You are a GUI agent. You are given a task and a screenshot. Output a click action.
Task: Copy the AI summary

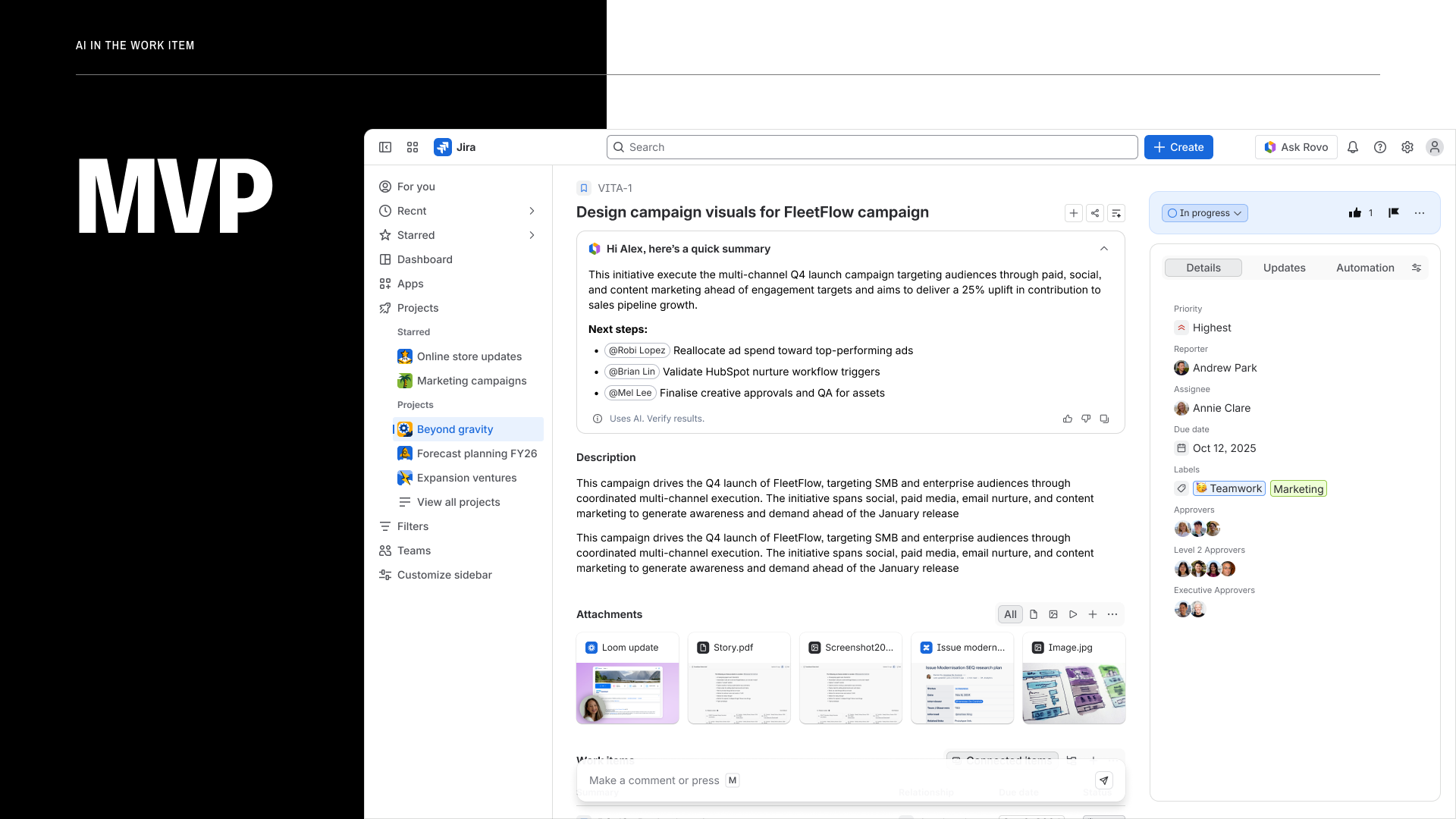[1104, 419]
